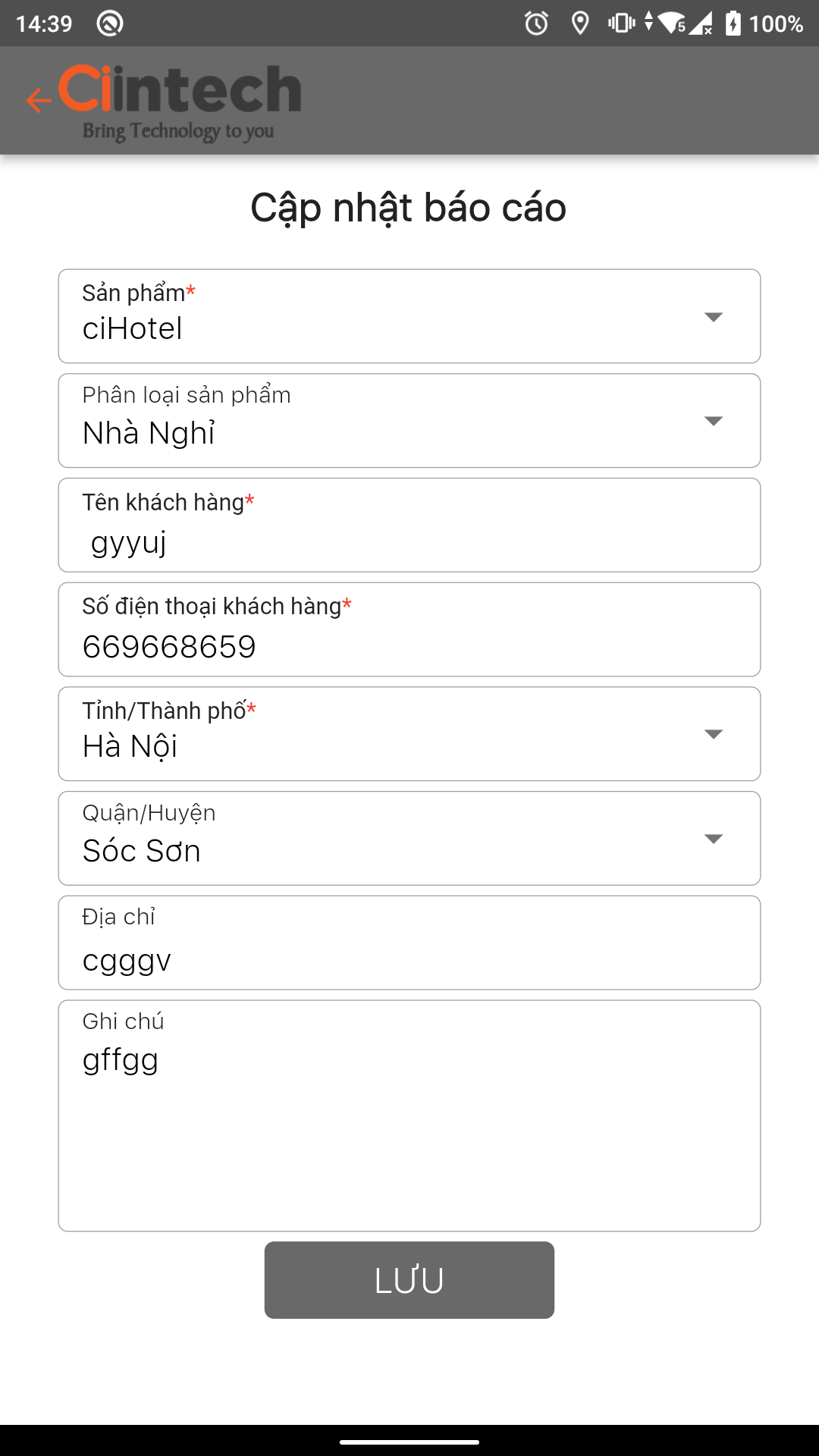Expand the Phân loại sản phẩm dropdown

pos(409,421)
